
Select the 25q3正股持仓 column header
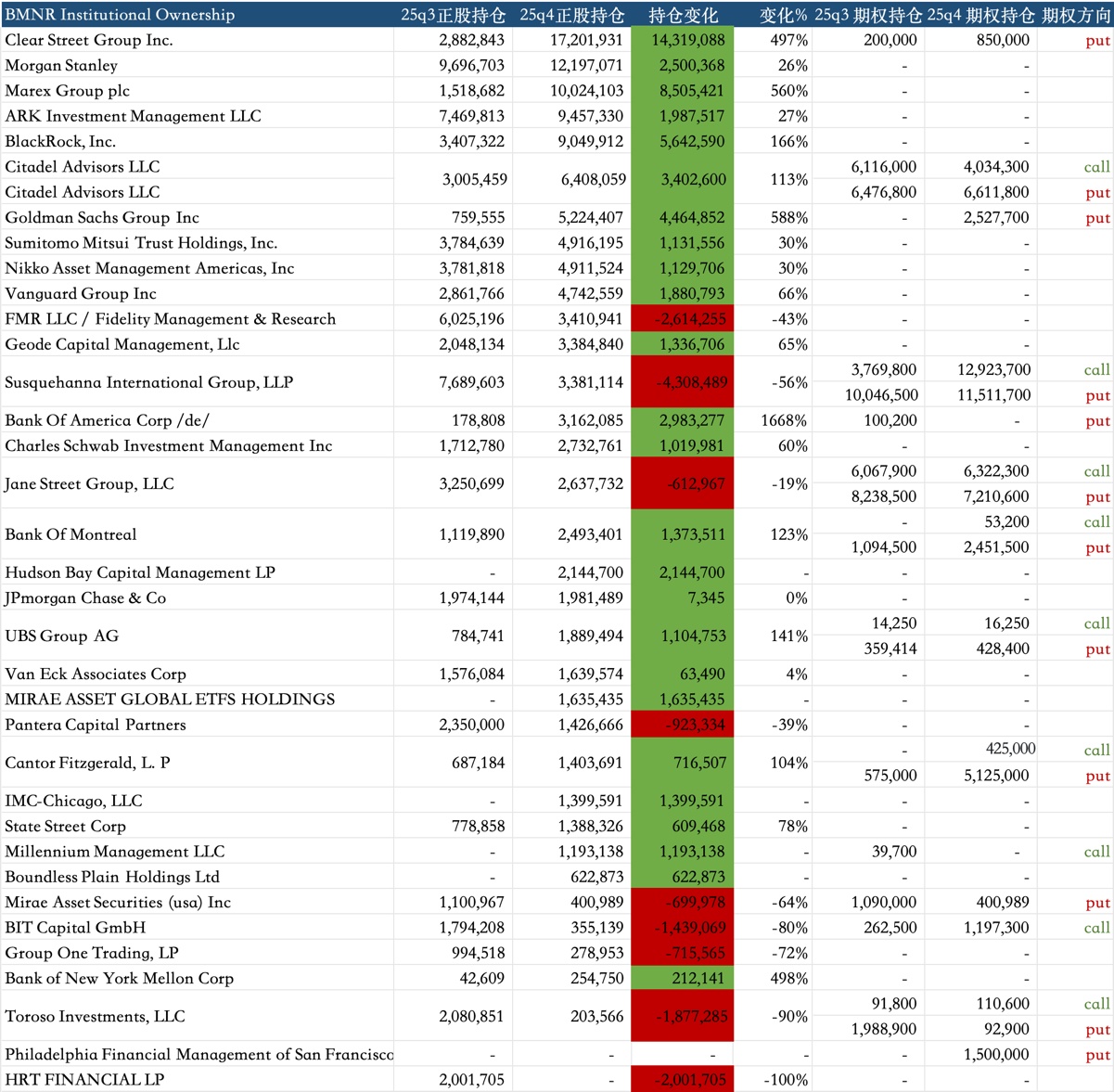[453, 15]
